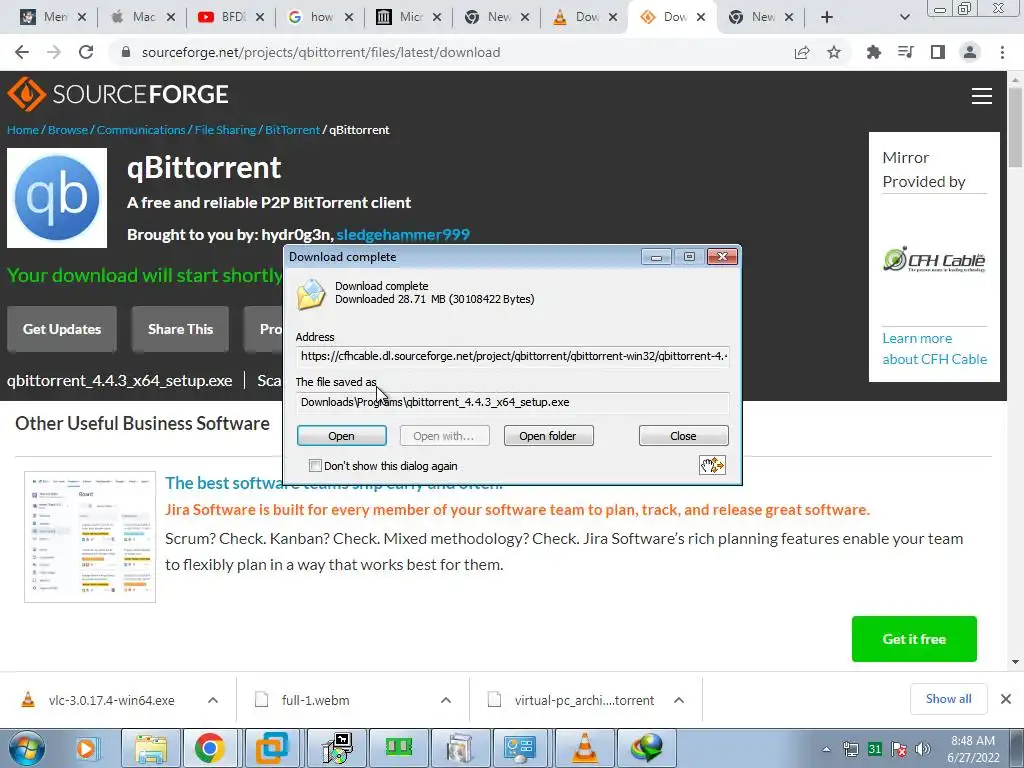Toggle the browser side panel icon
Viewport: 1024px width, 768px height.
click(938, 52)
